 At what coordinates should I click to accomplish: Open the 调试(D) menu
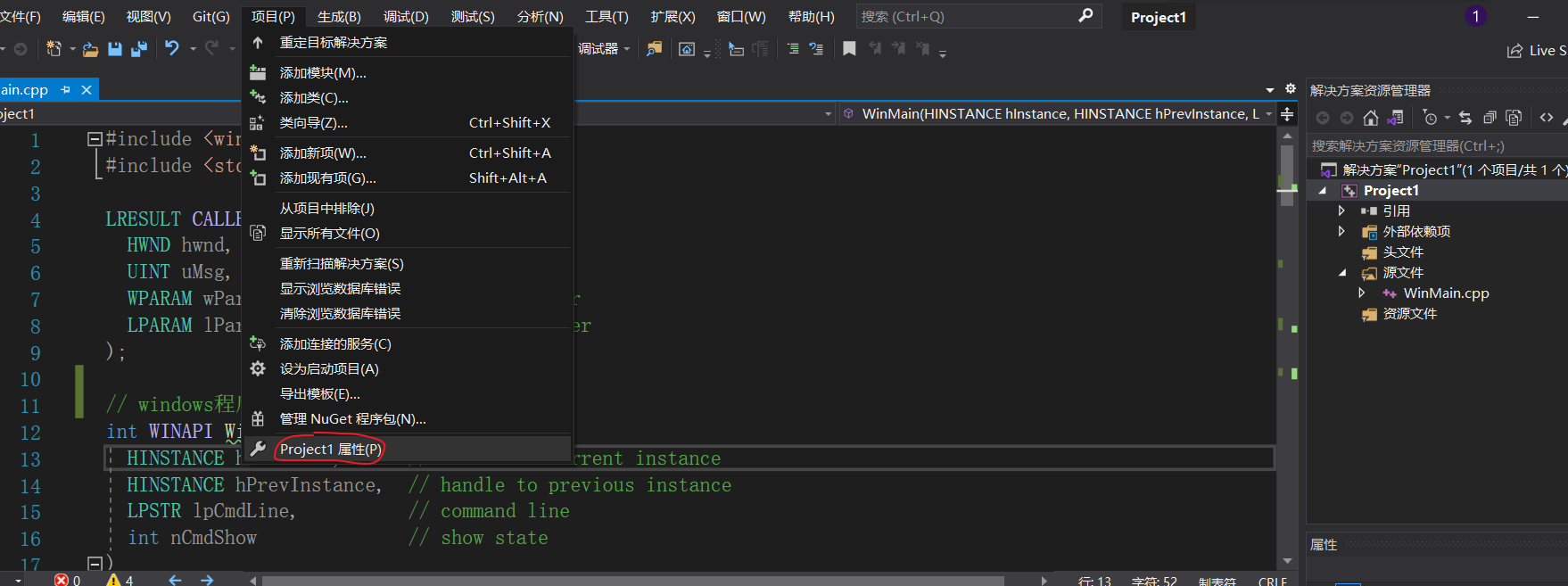click(406, 17)
